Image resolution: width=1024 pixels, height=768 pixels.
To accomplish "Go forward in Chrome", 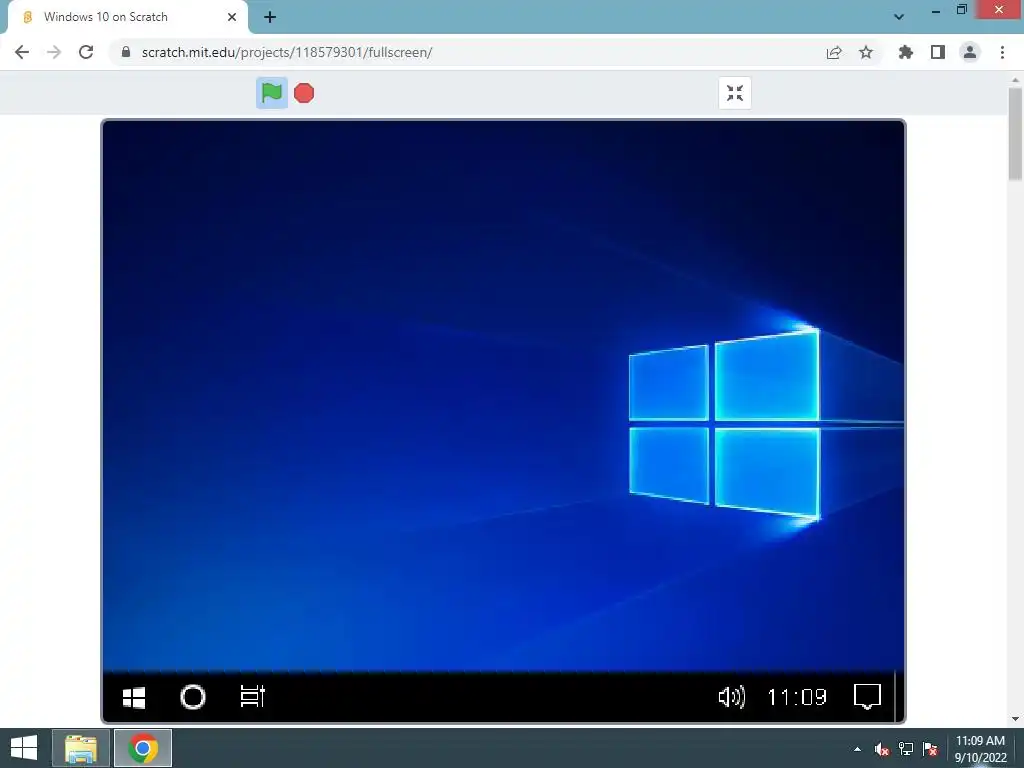I will [x=54, y=52].
